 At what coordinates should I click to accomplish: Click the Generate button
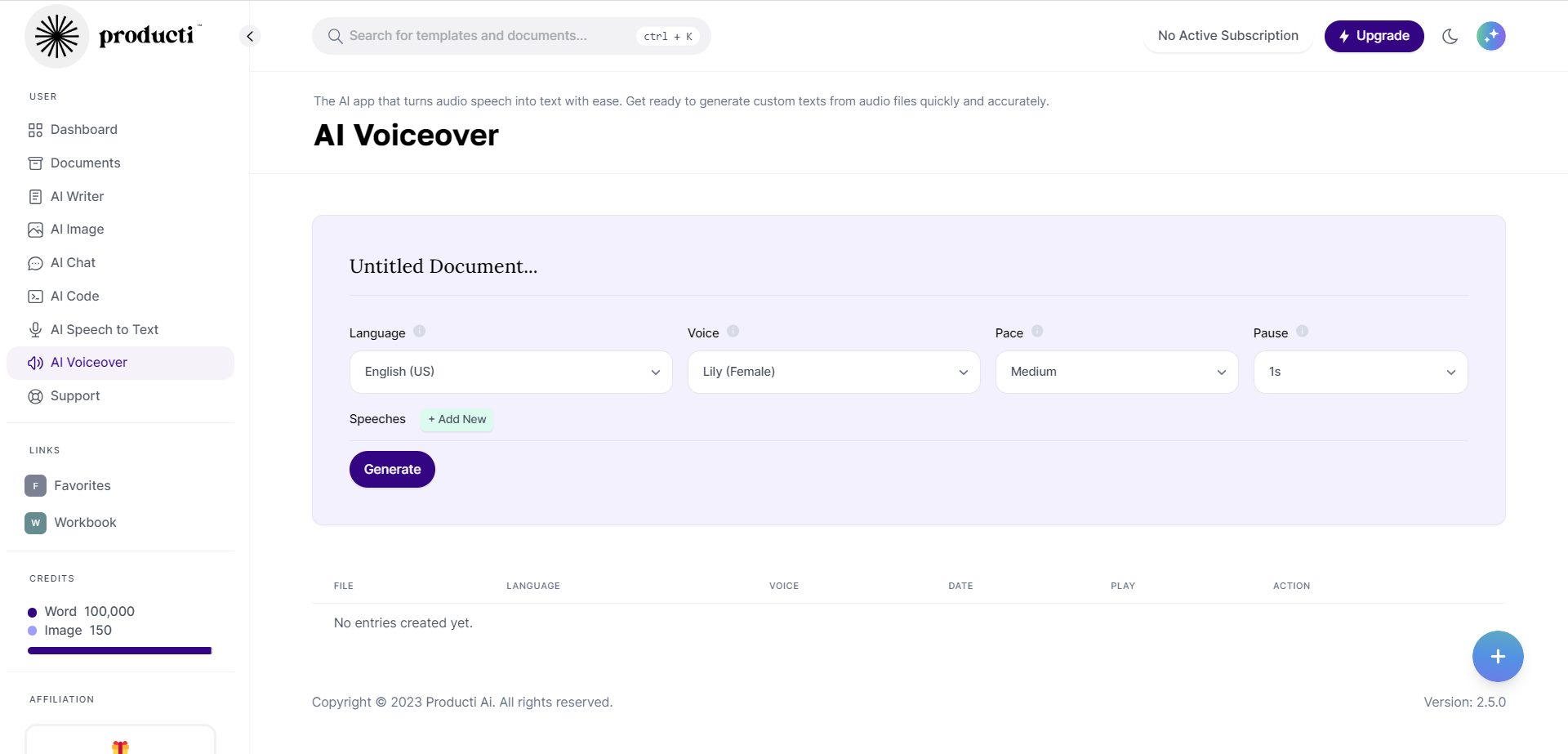[392, 469]
